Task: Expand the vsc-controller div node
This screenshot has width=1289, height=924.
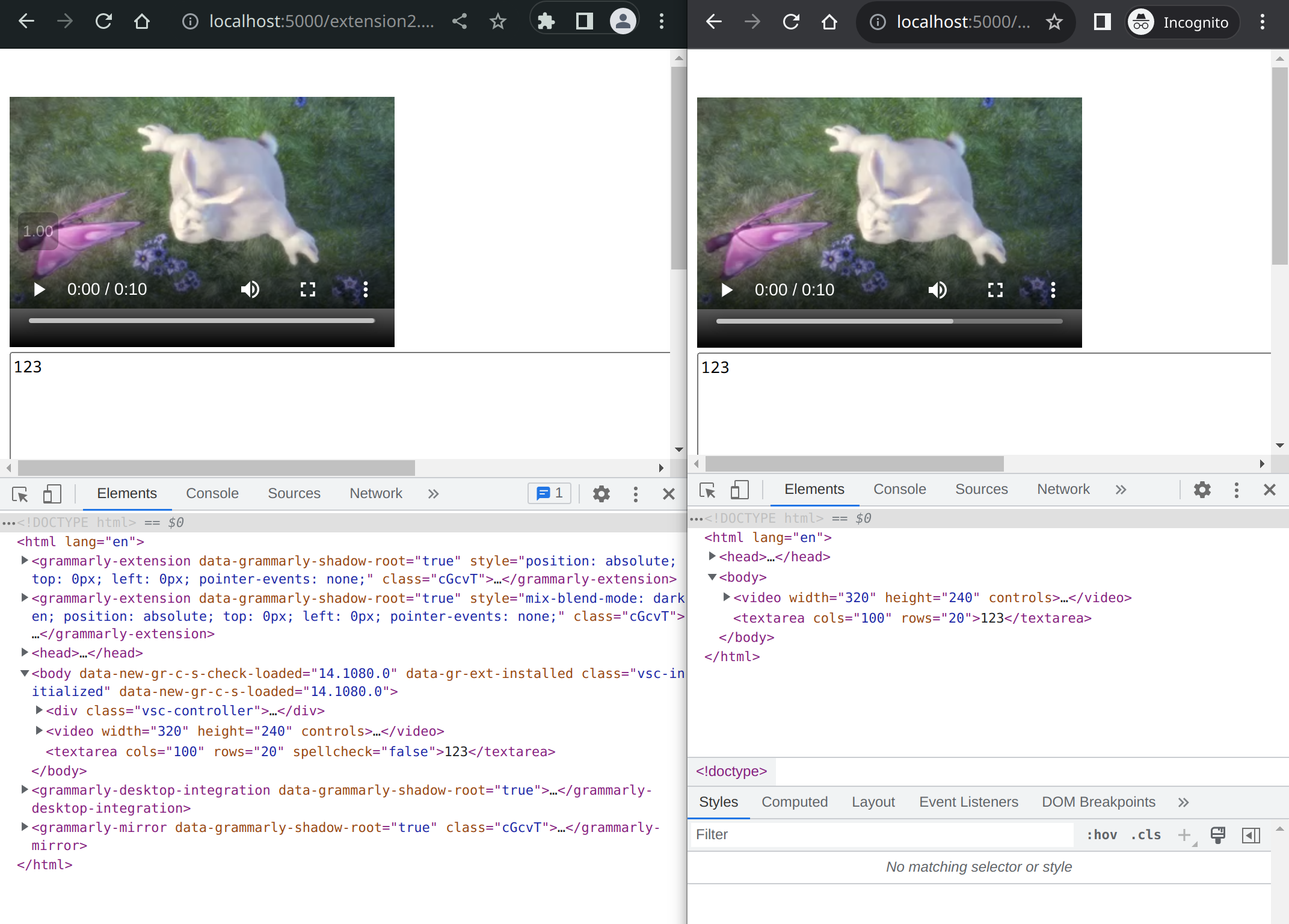Action: [x=39, y=710]
